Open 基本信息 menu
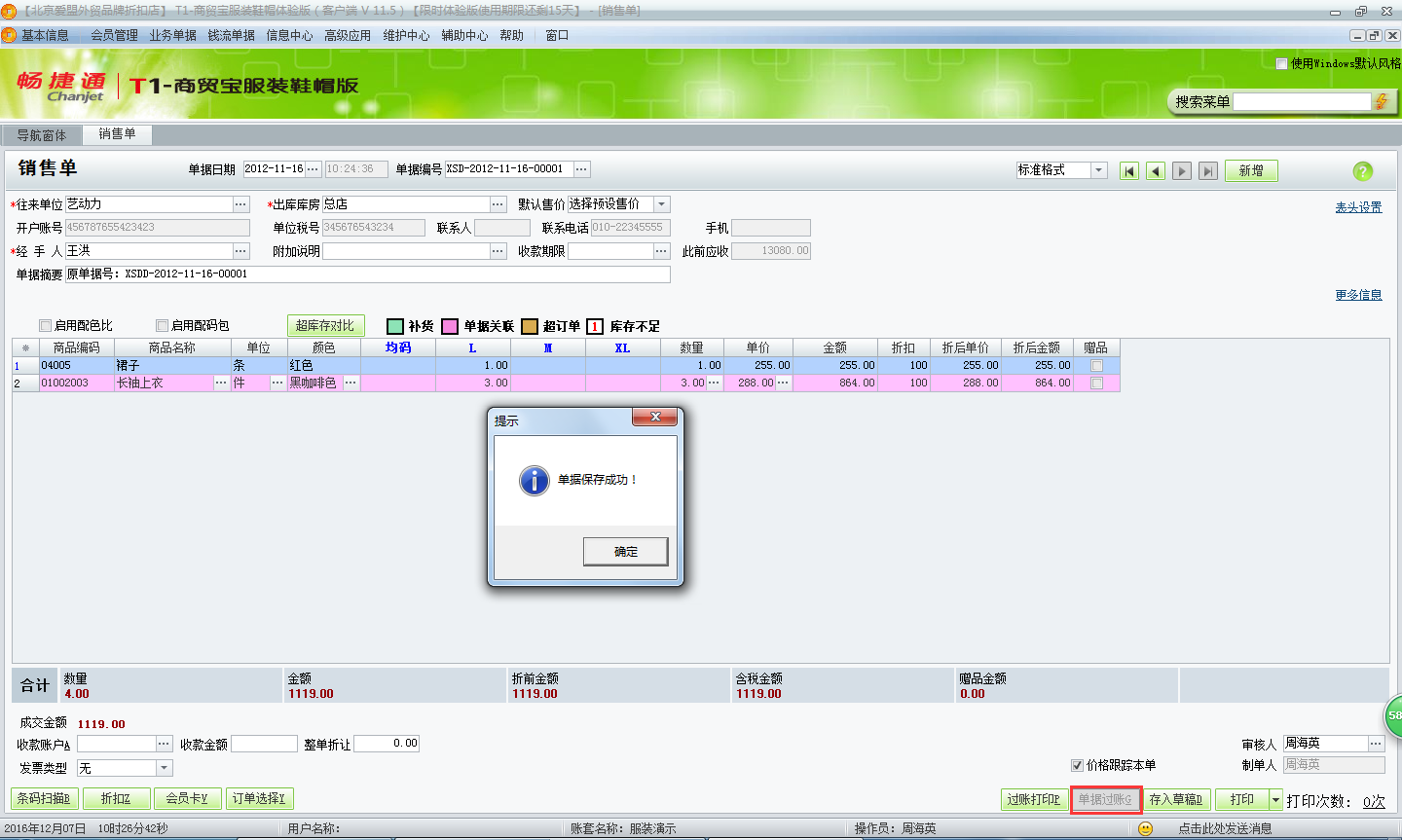This screenshot has width=1402, height=840. (45, 35)
